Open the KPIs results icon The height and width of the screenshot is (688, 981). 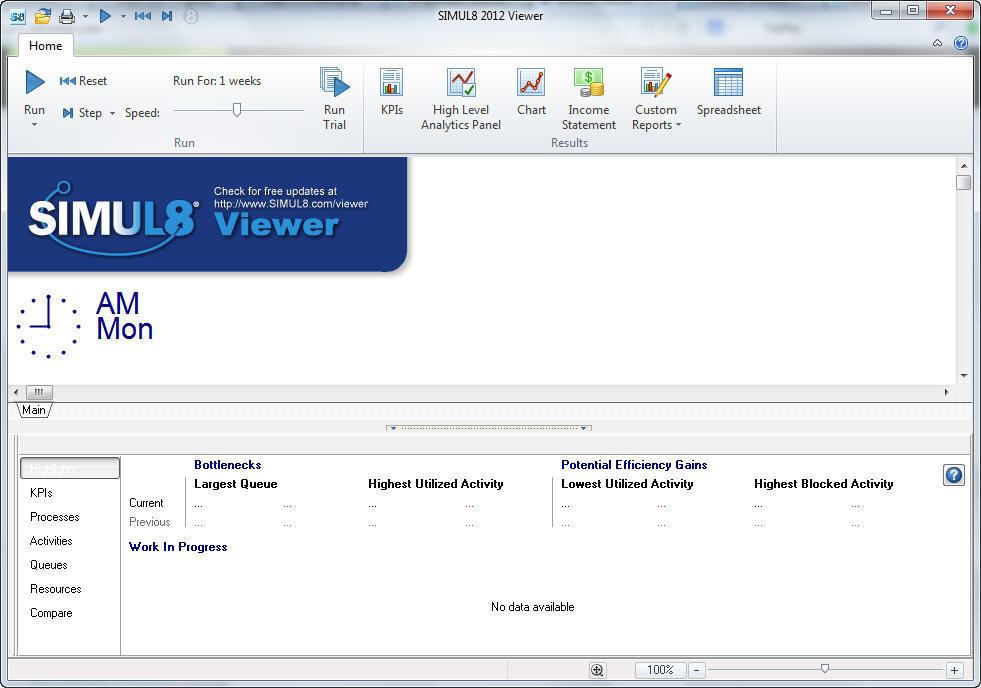pyautogui.click(x=392, y=92)
